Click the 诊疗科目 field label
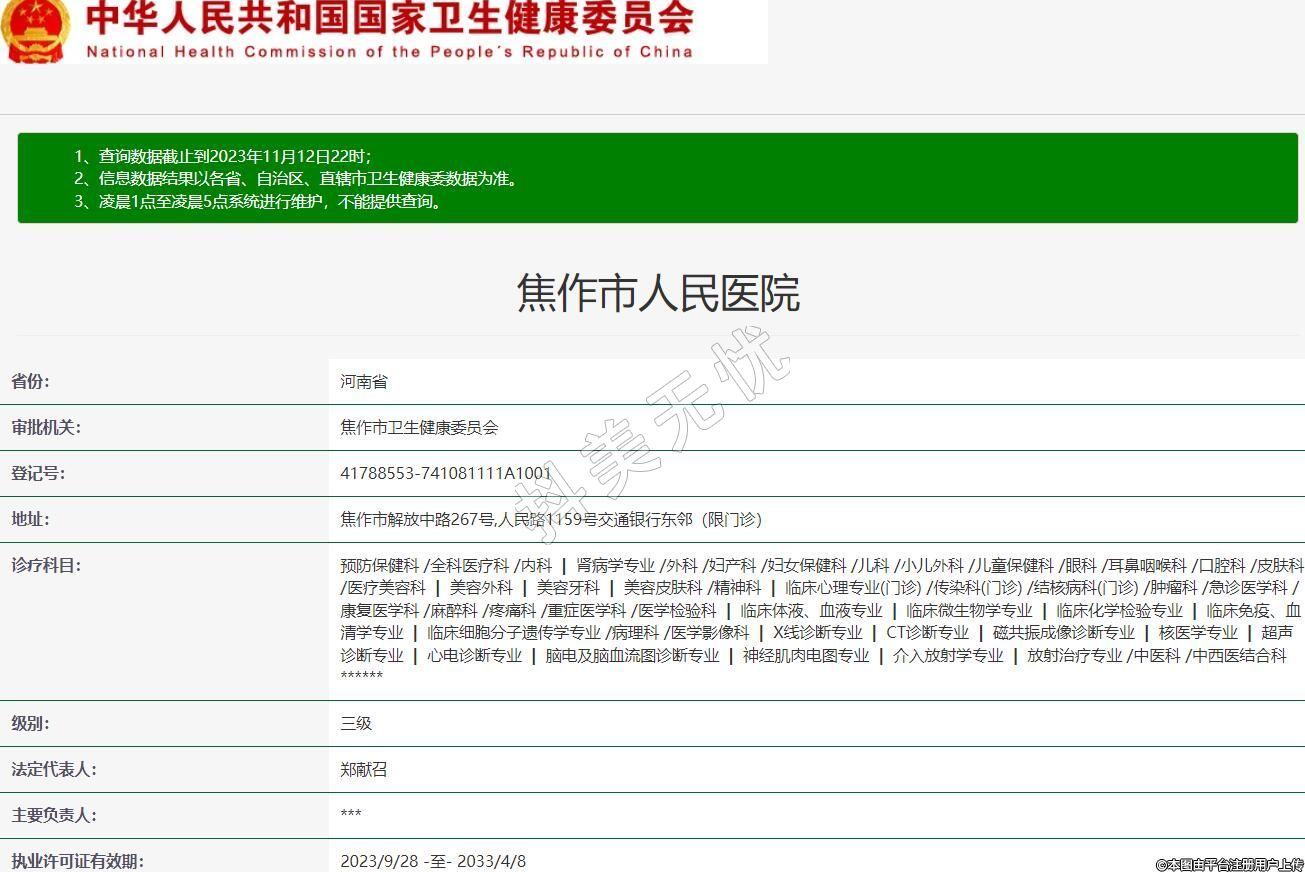The width and height of the screenshot is (1305, 872). coord(46,565)
